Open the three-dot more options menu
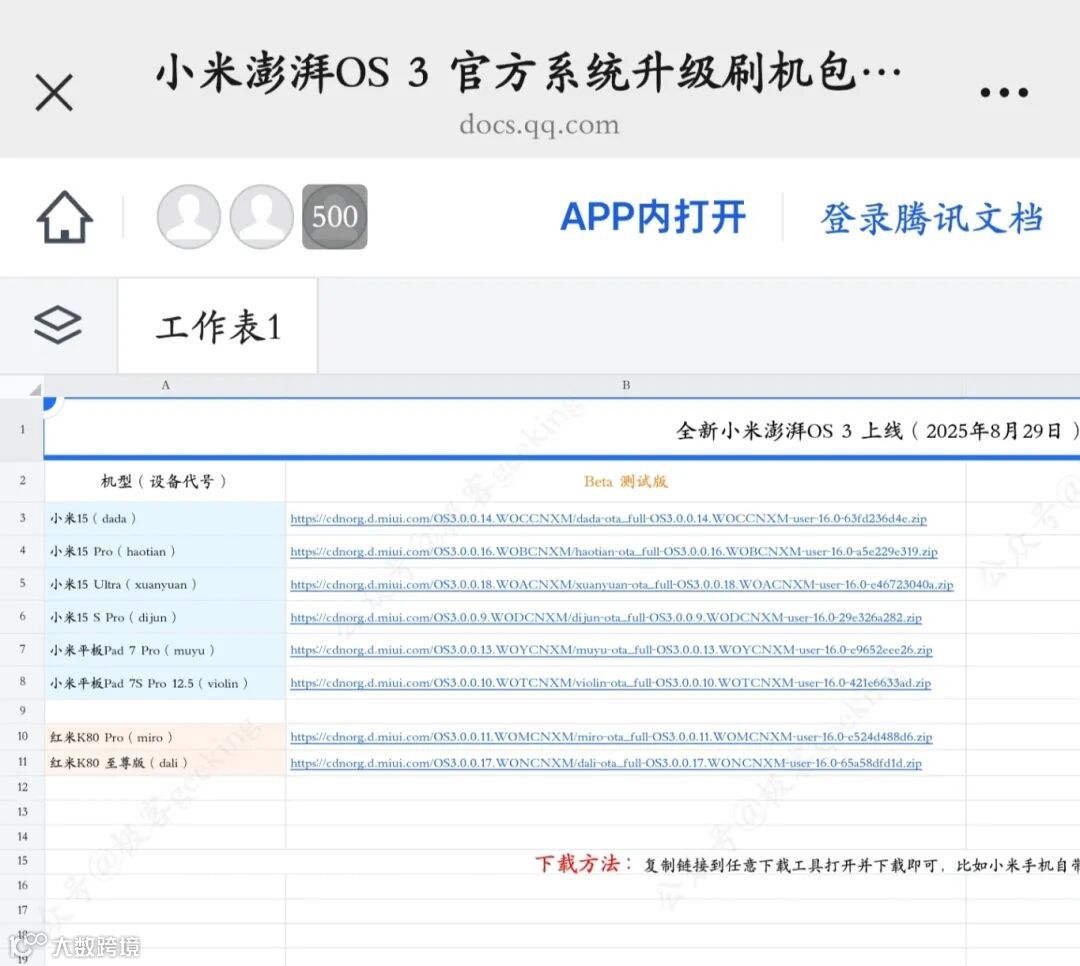The height and width of the screenshot is (966, 1080). [x=1004, y=92]
